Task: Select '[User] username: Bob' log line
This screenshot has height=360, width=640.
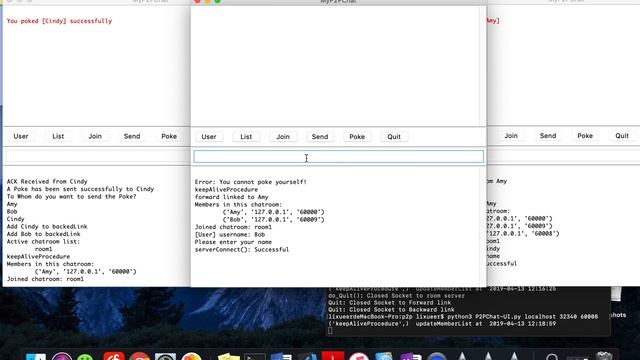Action: [x=230, y=235]
